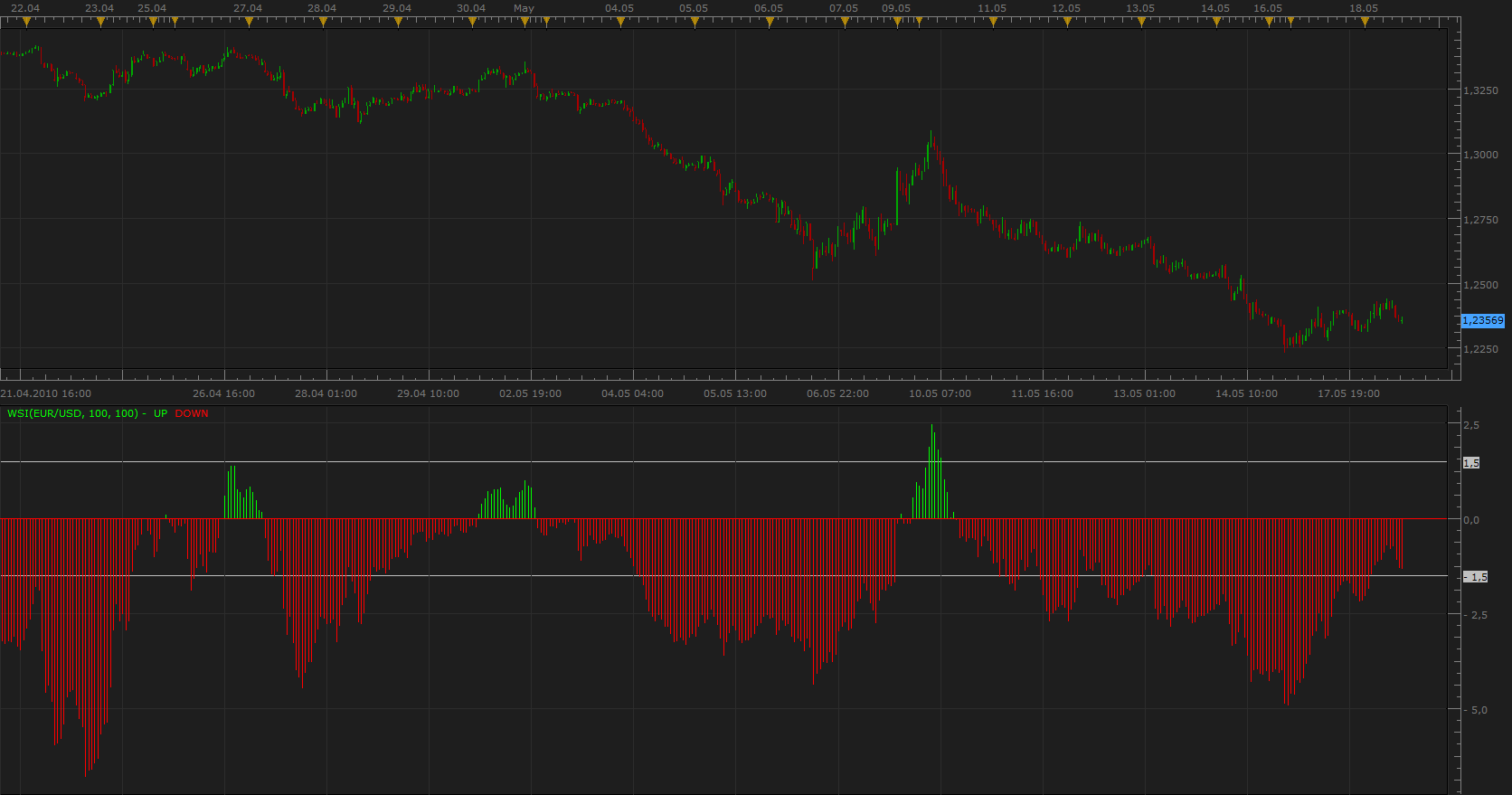Click the 17.05 19:00 time axis label
Screen dimensions: 1512x795
tap(1348, 393)
